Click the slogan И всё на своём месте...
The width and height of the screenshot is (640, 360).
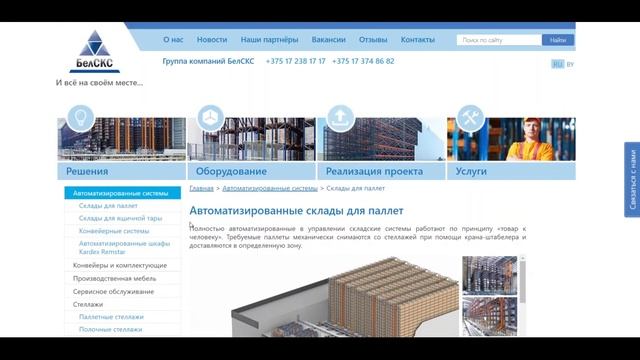tap(99, 82)
